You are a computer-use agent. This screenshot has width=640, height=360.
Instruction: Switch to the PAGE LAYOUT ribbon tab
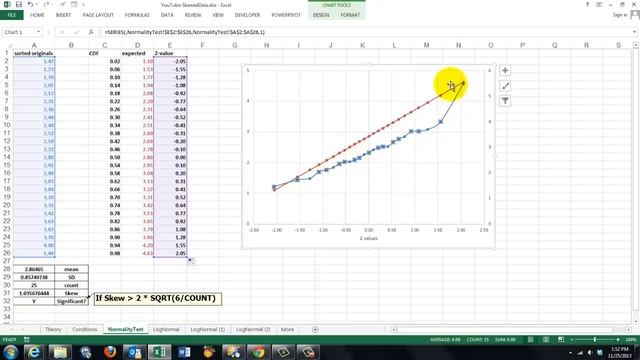98,15
